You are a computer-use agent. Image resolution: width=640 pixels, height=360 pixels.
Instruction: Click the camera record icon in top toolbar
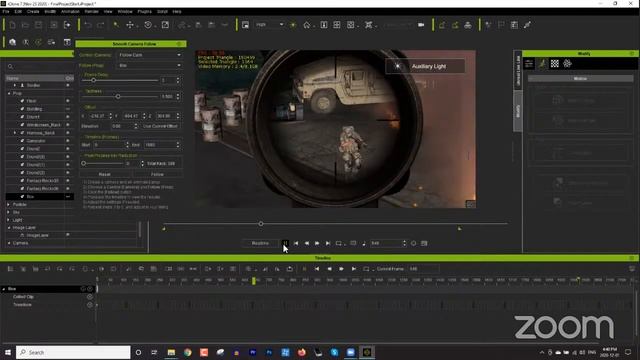point(421,25)
